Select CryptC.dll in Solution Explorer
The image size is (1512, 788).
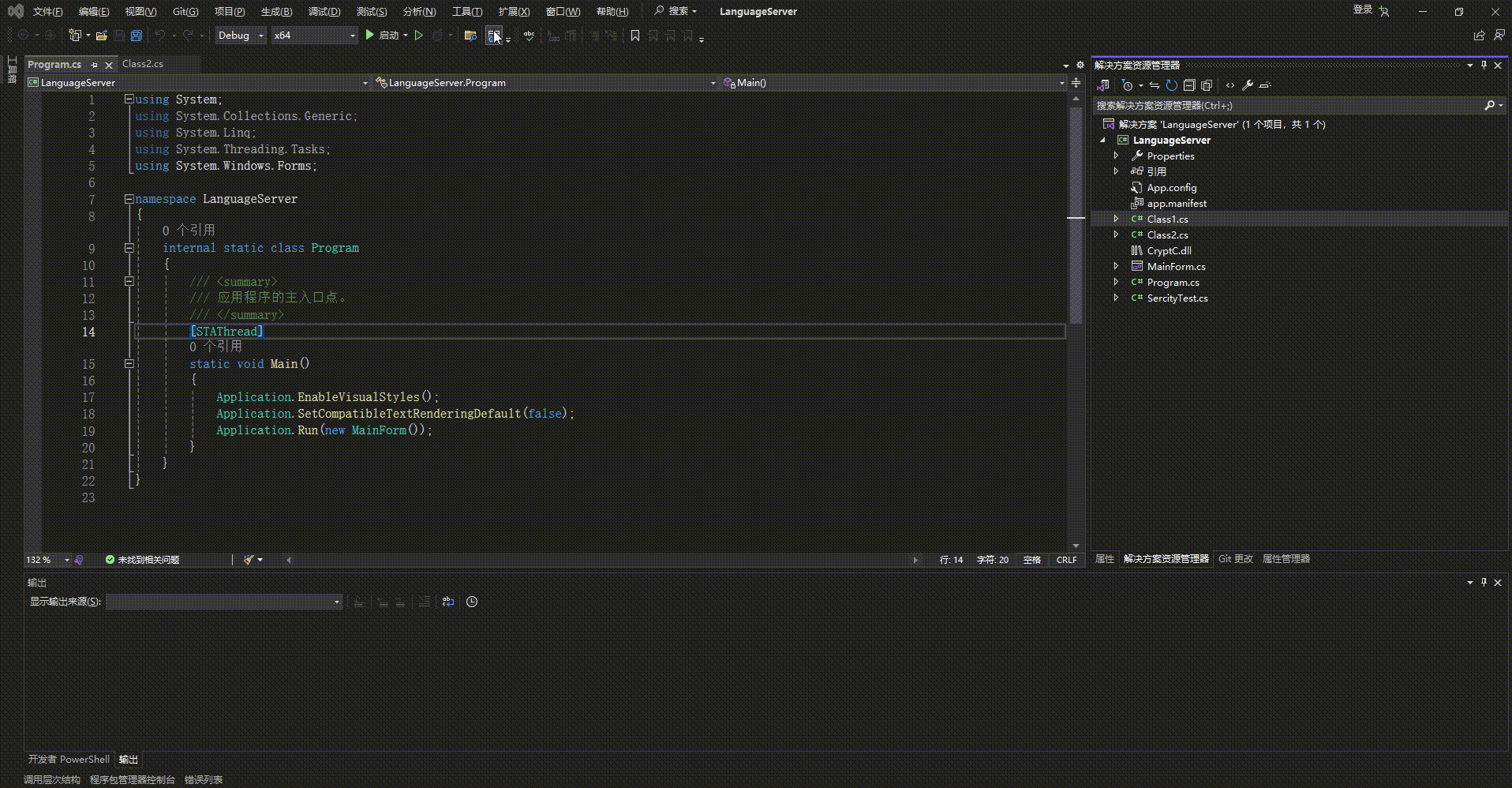pos(1169,250)
